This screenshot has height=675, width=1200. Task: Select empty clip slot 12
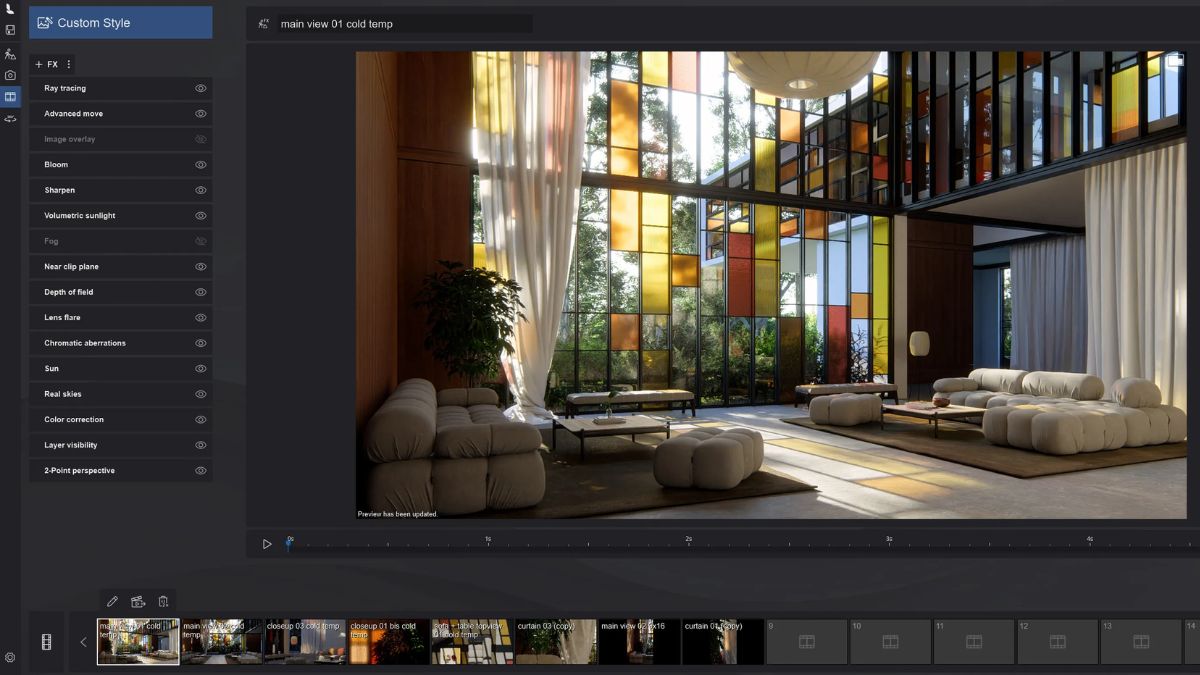[x=1058, y=642]
